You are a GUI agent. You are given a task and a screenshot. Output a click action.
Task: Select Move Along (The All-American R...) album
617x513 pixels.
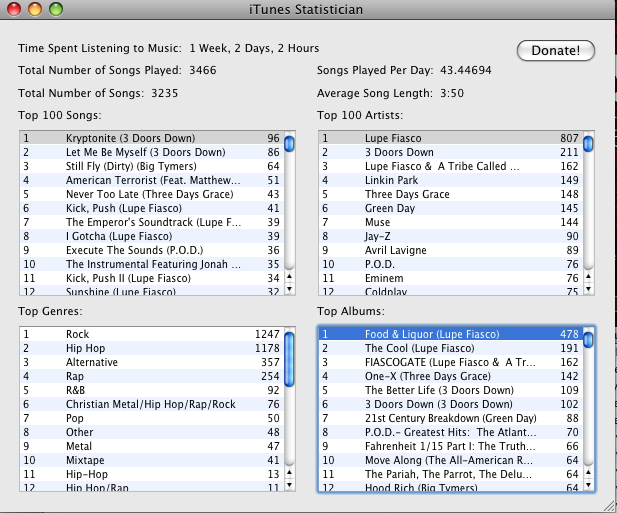tap(451, 460)
